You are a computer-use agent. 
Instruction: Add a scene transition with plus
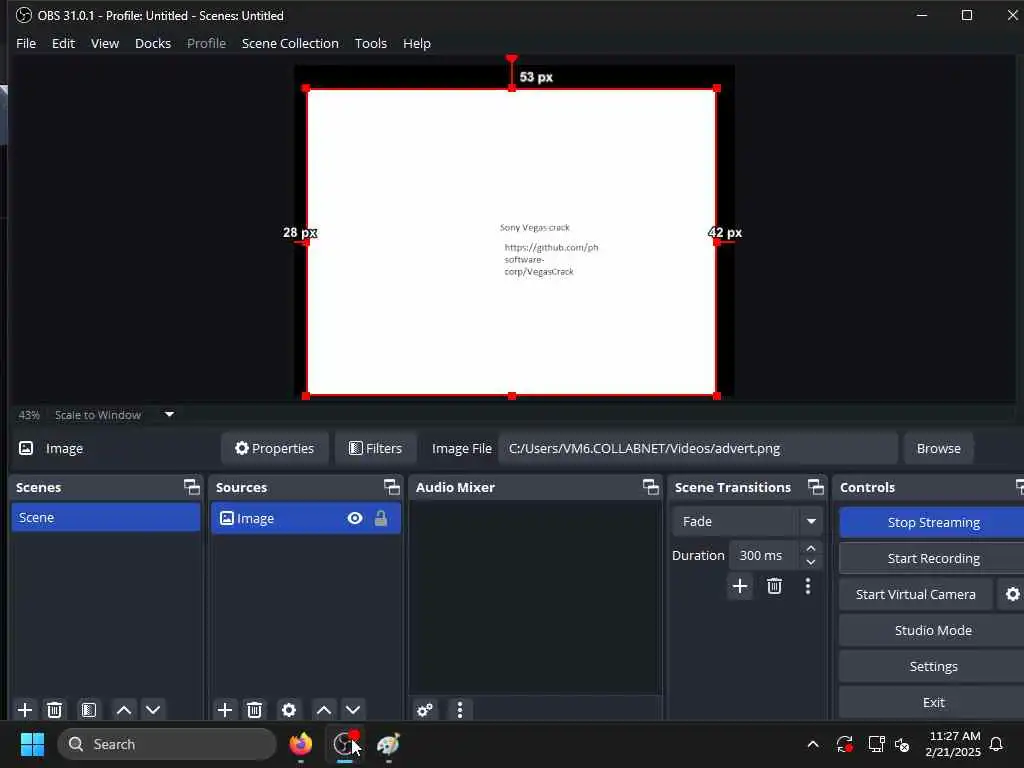point(740,586)
